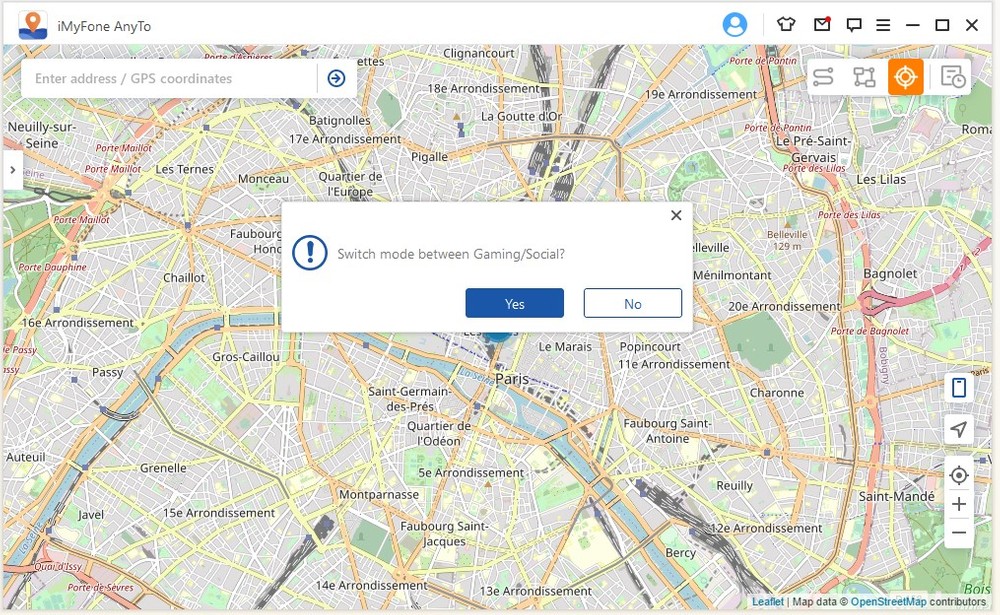Click the 'Chaillot' map label
Image resolution: width=1000 pixels, height=615 pixels.
pyautogui.click(x=184, y=278)
